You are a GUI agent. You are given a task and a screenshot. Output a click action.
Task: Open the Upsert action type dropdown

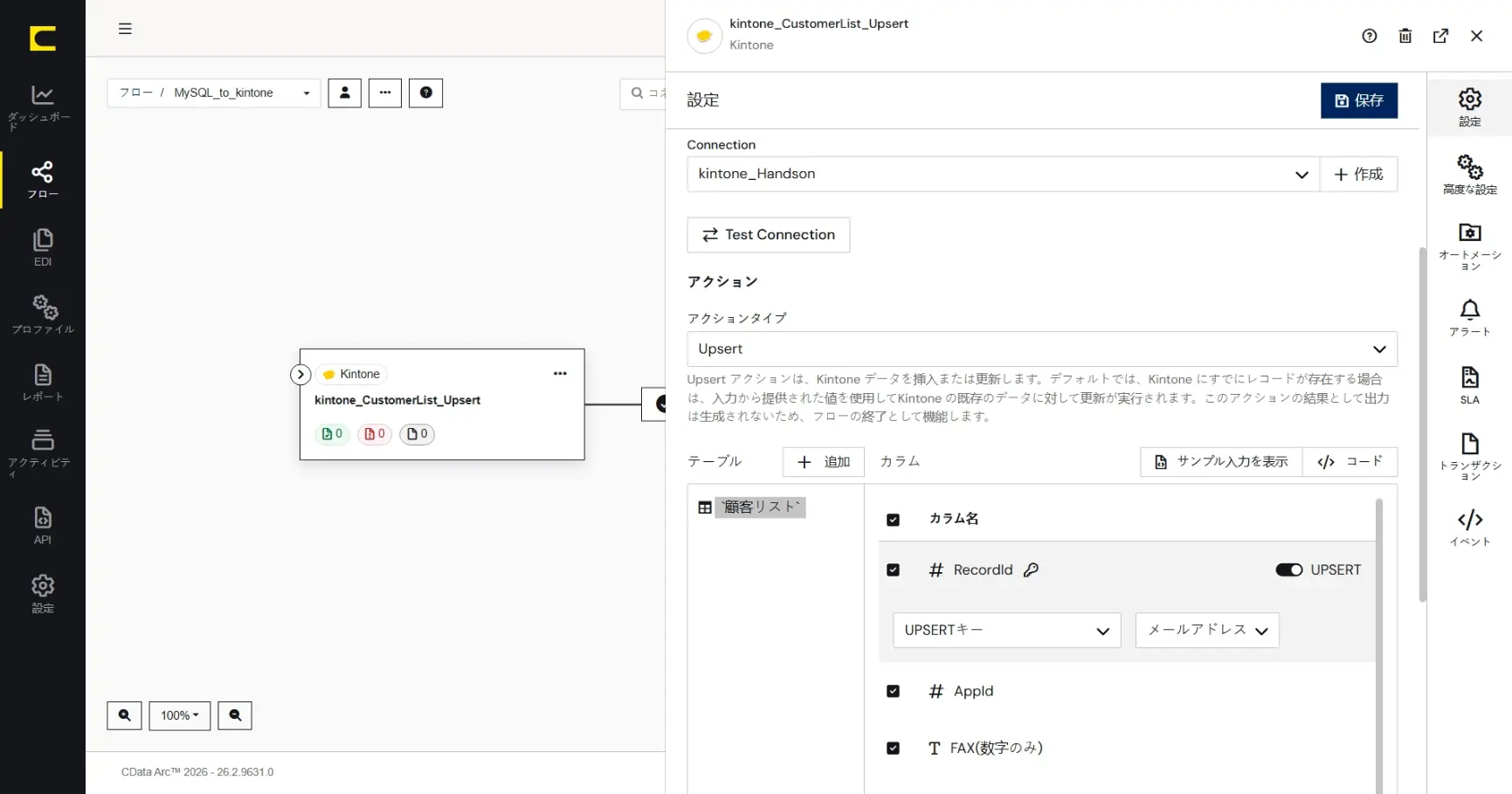(1042, 349)
